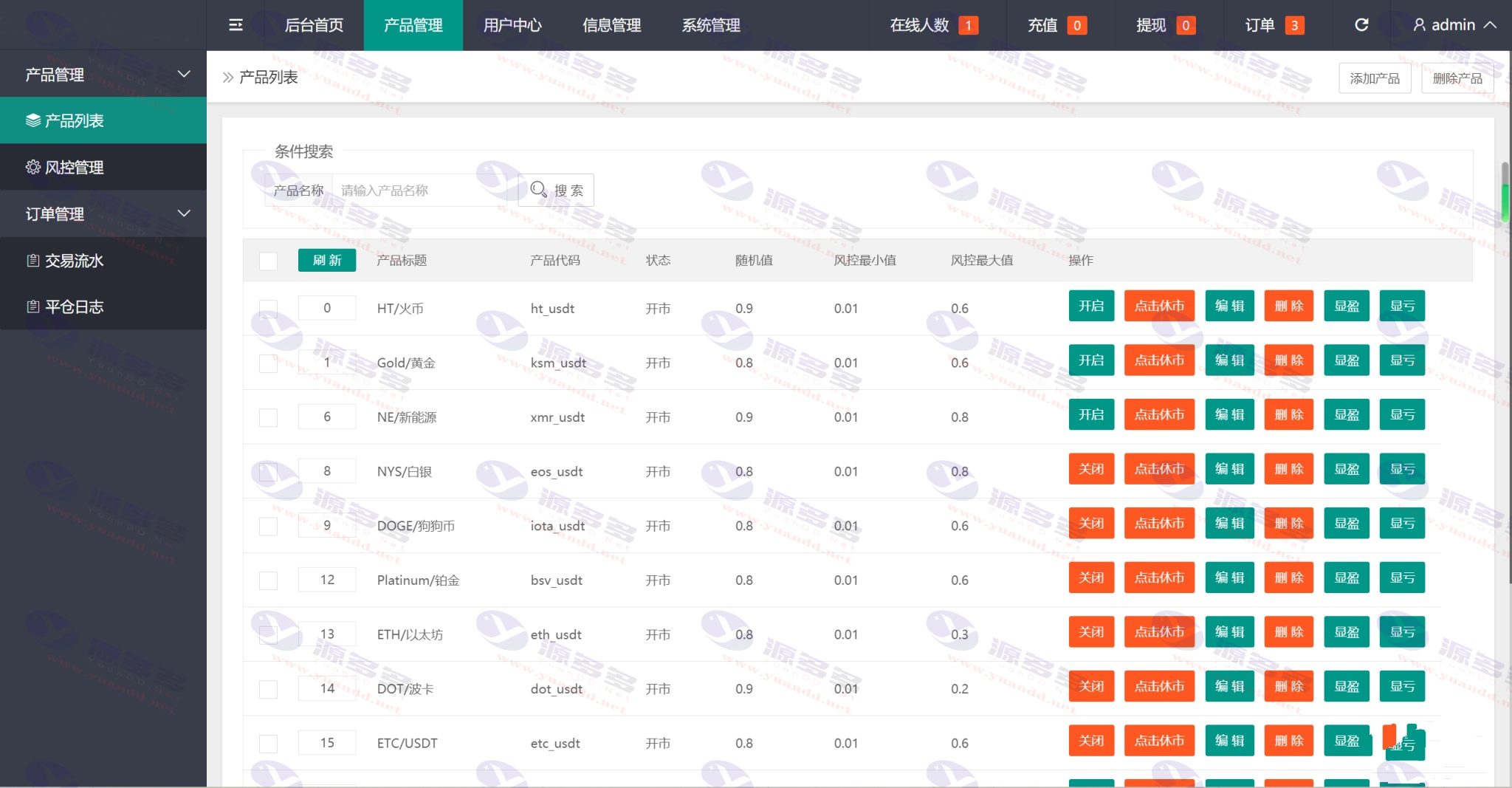The image size is (1512, 788).
Task: Click sort number field showing 15
Action: [x=327, y=743]
